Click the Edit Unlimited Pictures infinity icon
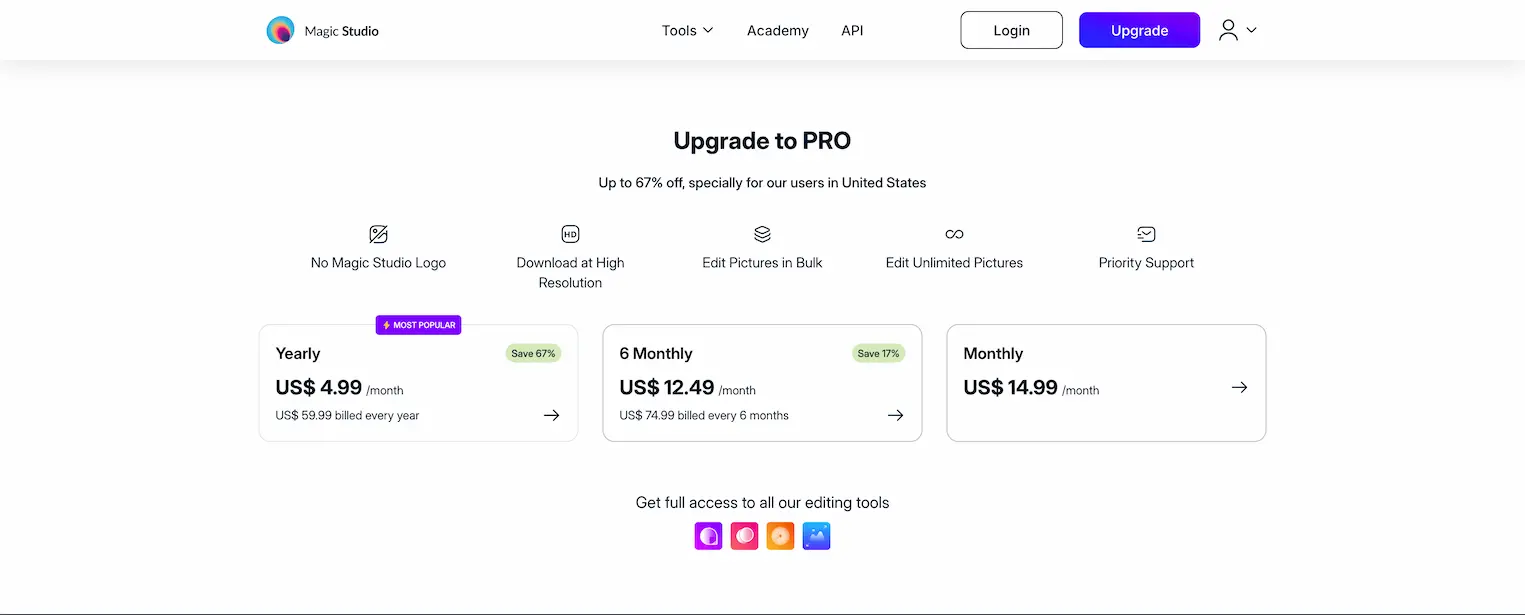 [953, 233]
